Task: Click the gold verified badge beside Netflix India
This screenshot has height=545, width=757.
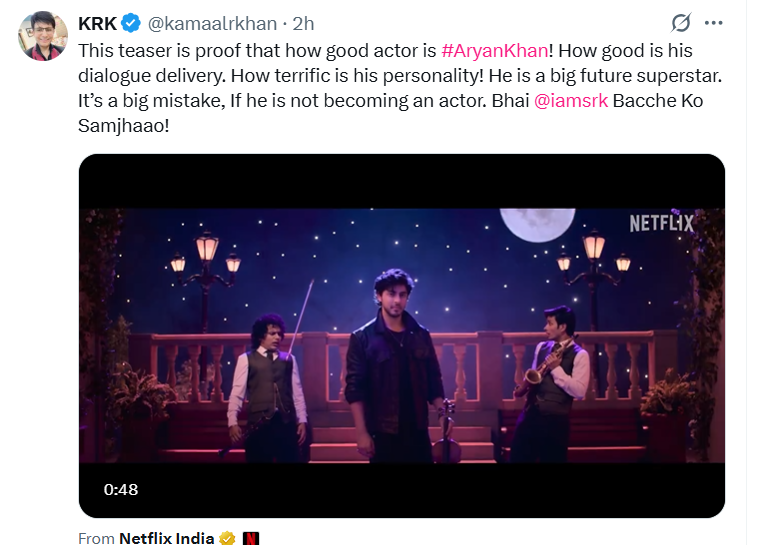Action: [x=227, y=538]
